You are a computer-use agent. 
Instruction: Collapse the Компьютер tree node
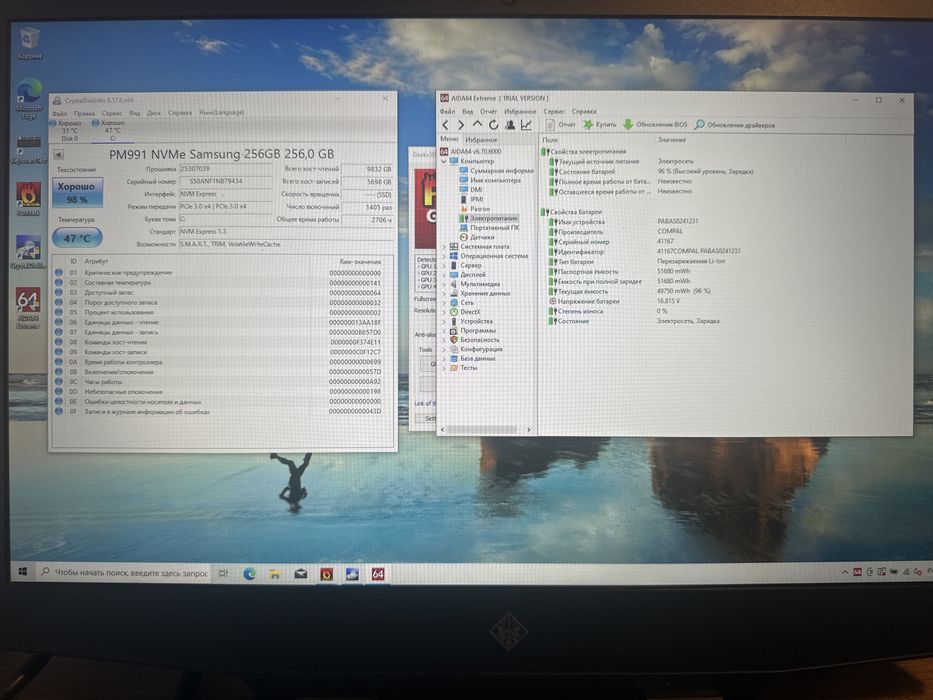point(443,161)
